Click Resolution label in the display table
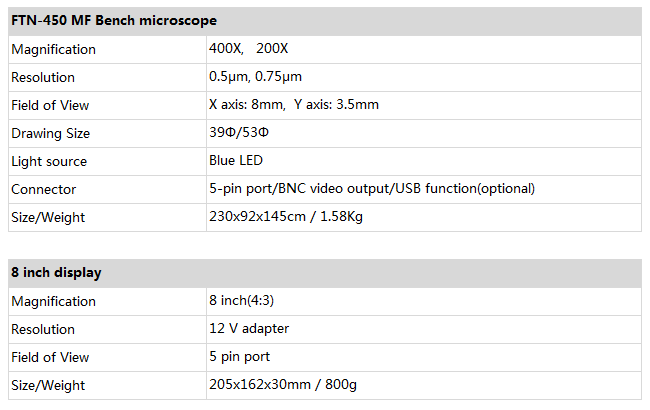This screenshot has height=410, width=650. (43, 329)
